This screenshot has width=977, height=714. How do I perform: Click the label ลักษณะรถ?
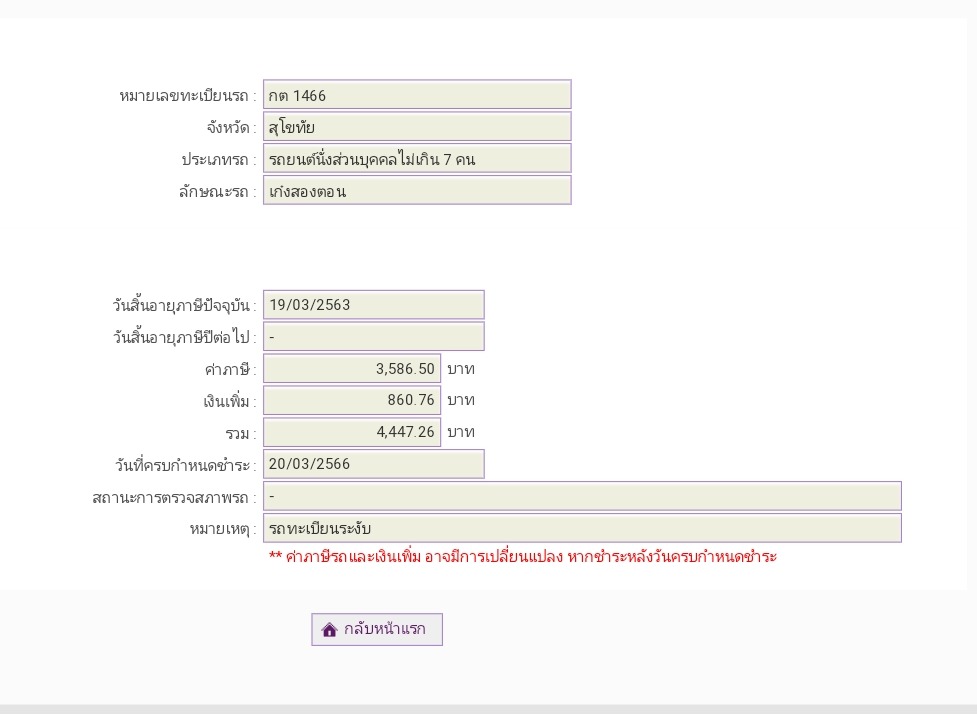coord(217,191)
